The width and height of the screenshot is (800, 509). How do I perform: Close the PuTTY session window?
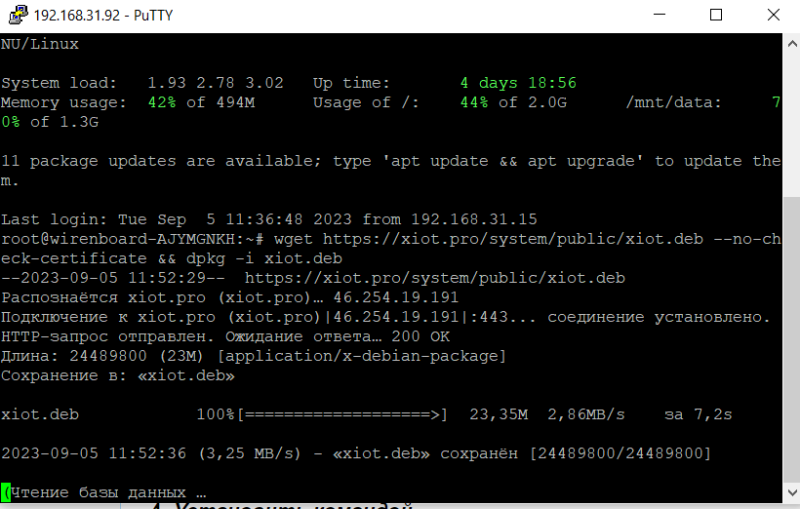coord(773,15)
